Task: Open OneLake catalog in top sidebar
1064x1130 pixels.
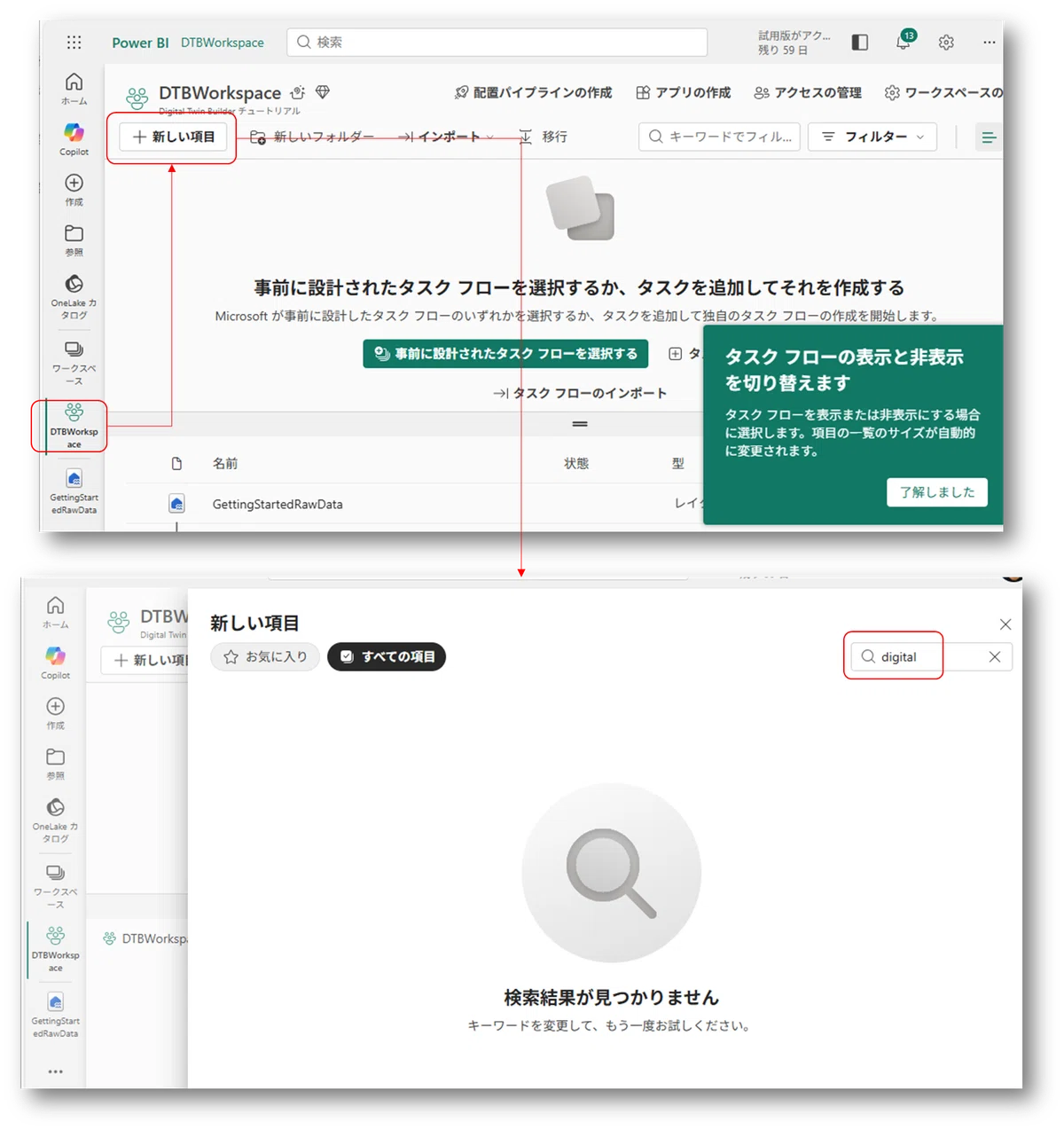Action: coord(74,296)
